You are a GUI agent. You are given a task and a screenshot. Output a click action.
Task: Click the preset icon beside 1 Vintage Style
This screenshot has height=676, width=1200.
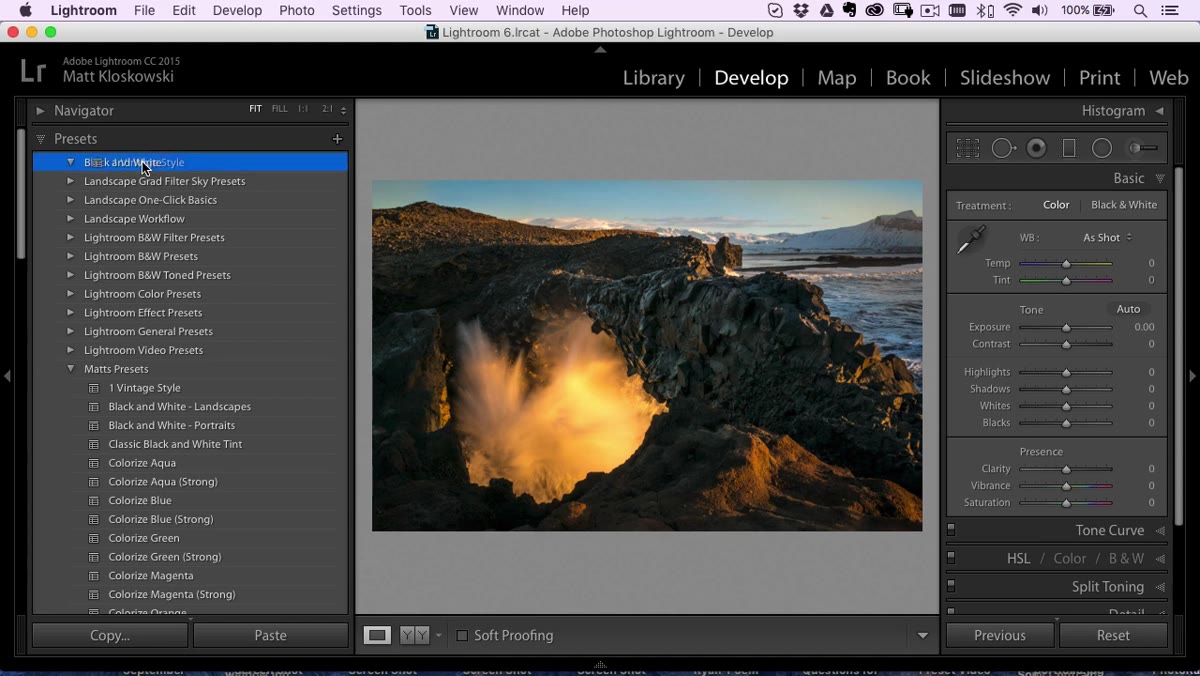[x=94, y=388]
